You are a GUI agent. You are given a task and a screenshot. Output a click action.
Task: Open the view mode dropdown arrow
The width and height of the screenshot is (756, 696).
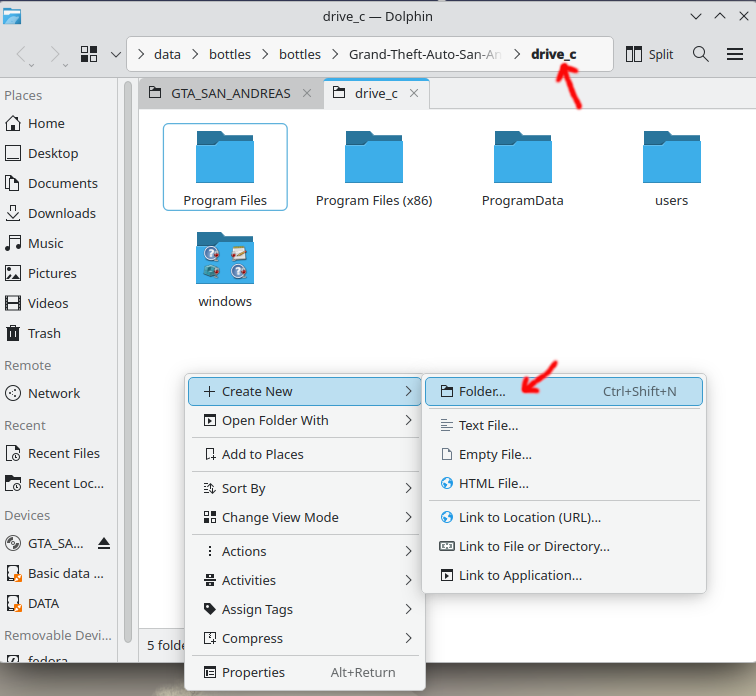(x=116, y=54)
